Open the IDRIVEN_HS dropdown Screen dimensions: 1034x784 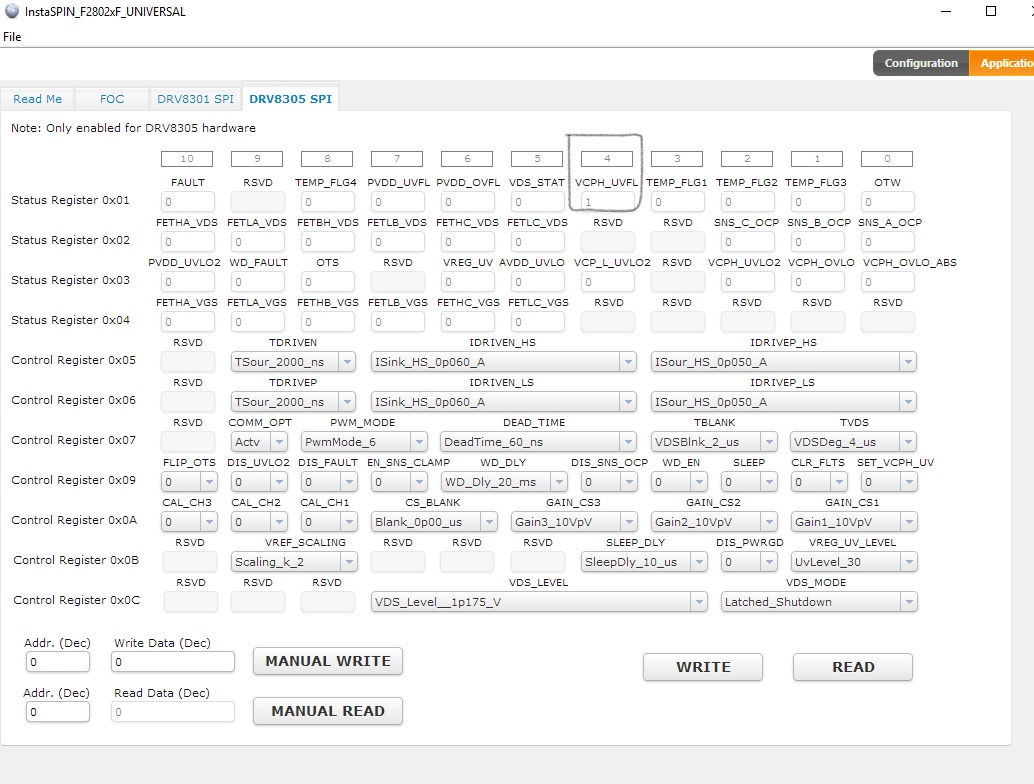[504, 362]
